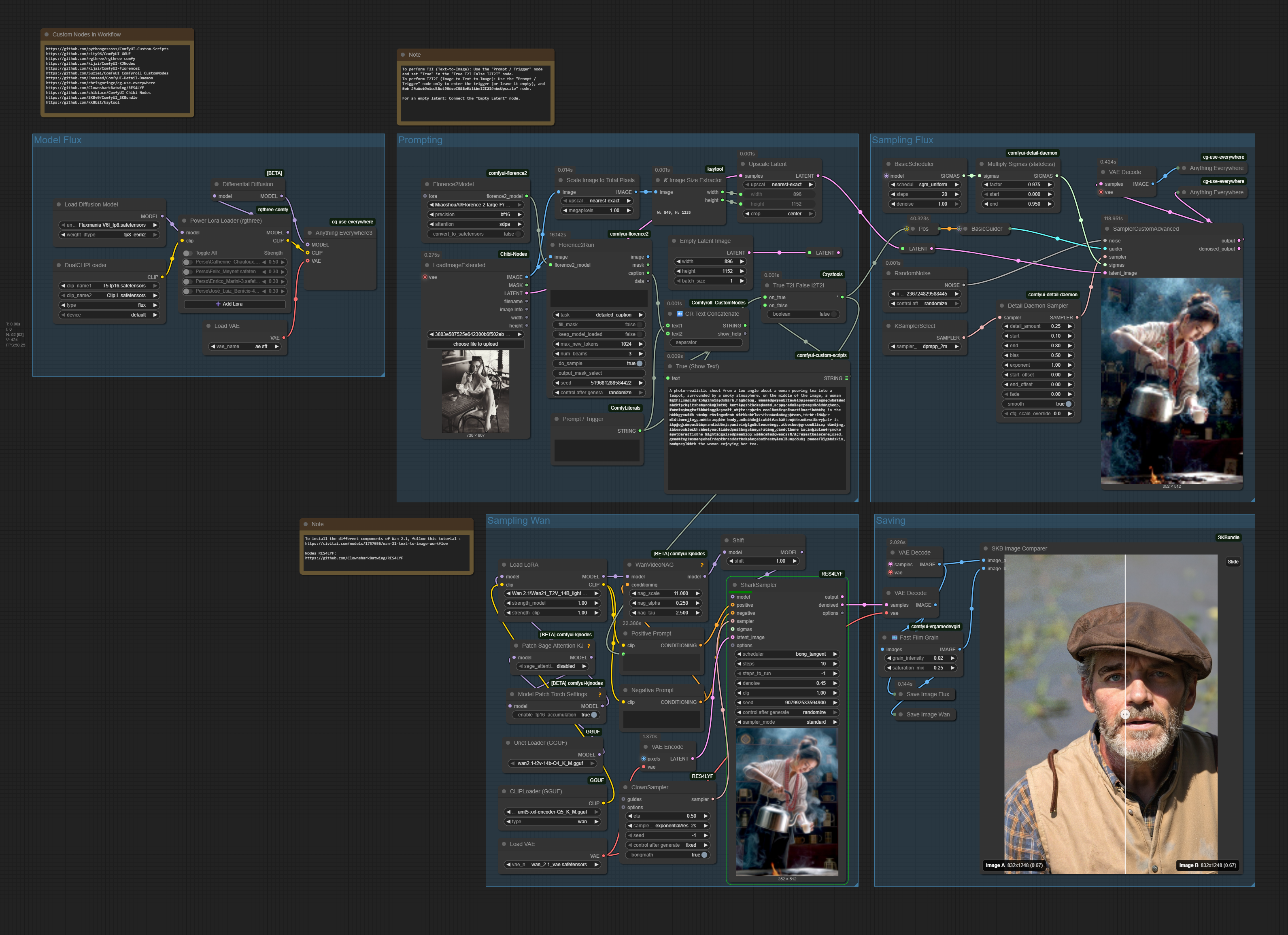Viewport: 1288px width, 935px height.
Task: Open Model Patch Torch Settings help icon
Action: 600,695
